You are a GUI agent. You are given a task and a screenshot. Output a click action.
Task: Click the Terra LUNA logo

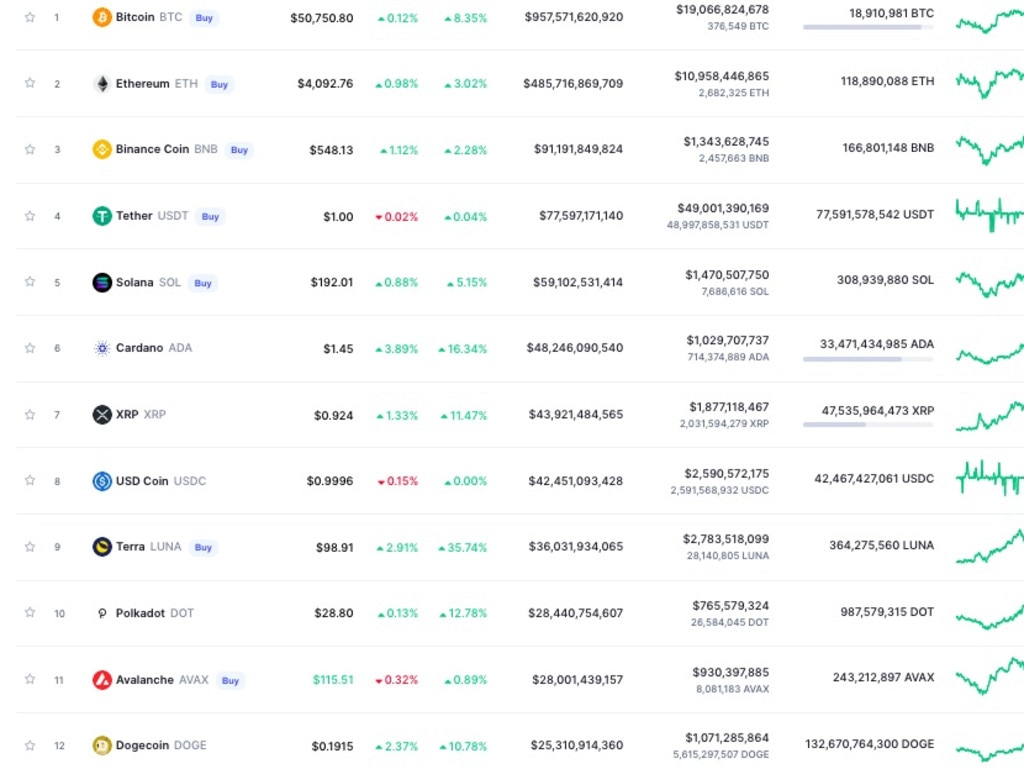(x=102, y=547)
